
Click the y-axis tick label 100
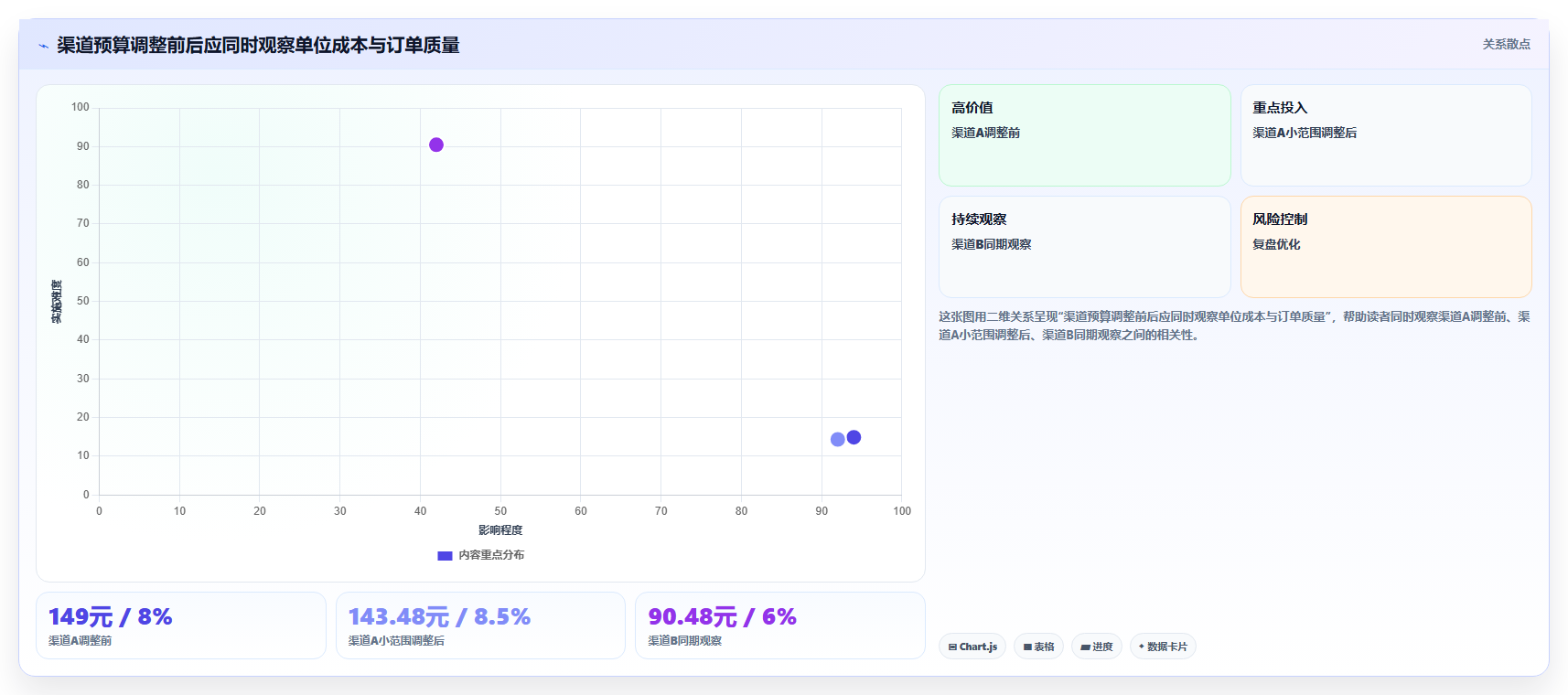[81, 107]
